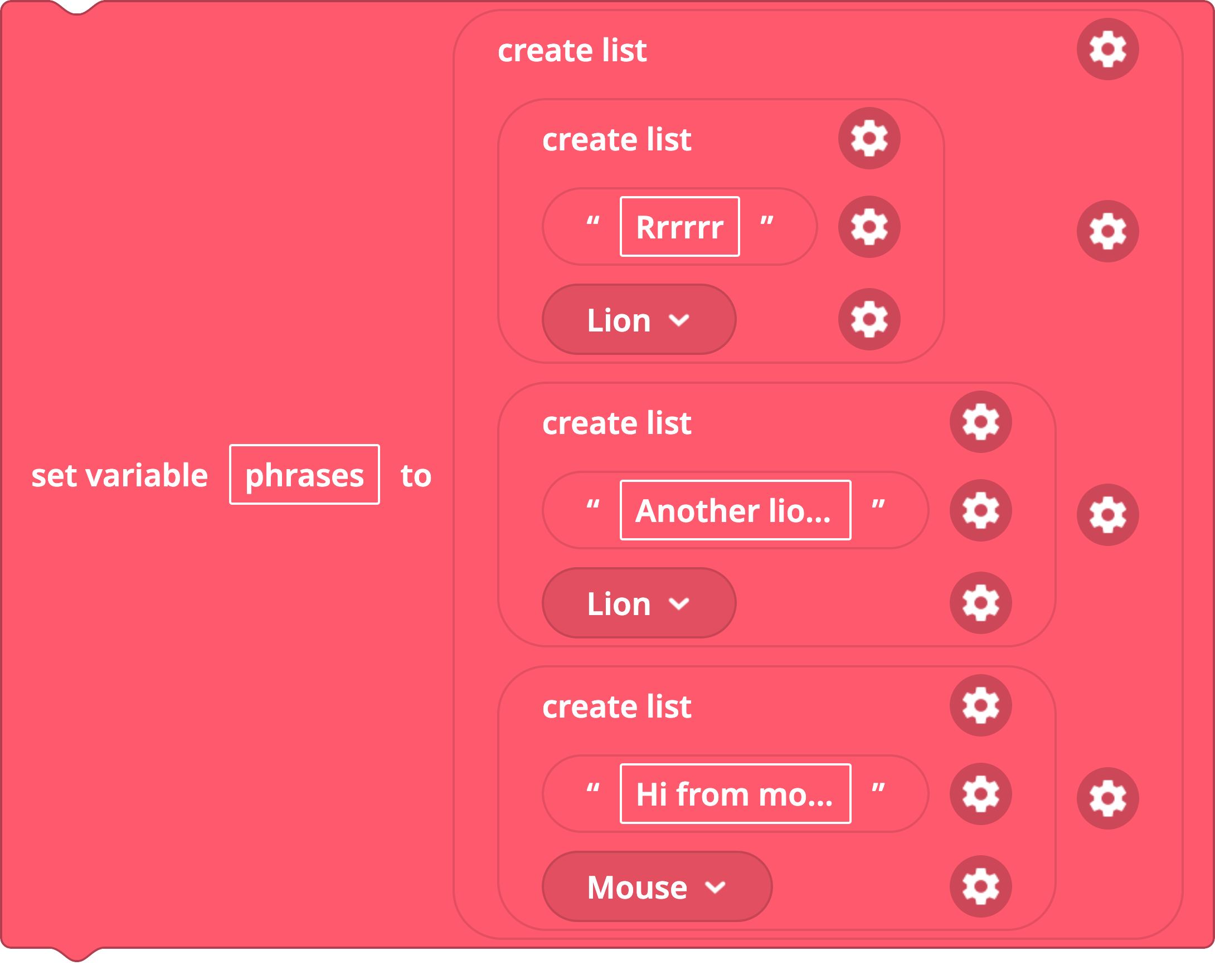Click gear next to Hi from mo... text
The width and height of the screenshot is (1215, 980).
[981, 794]
